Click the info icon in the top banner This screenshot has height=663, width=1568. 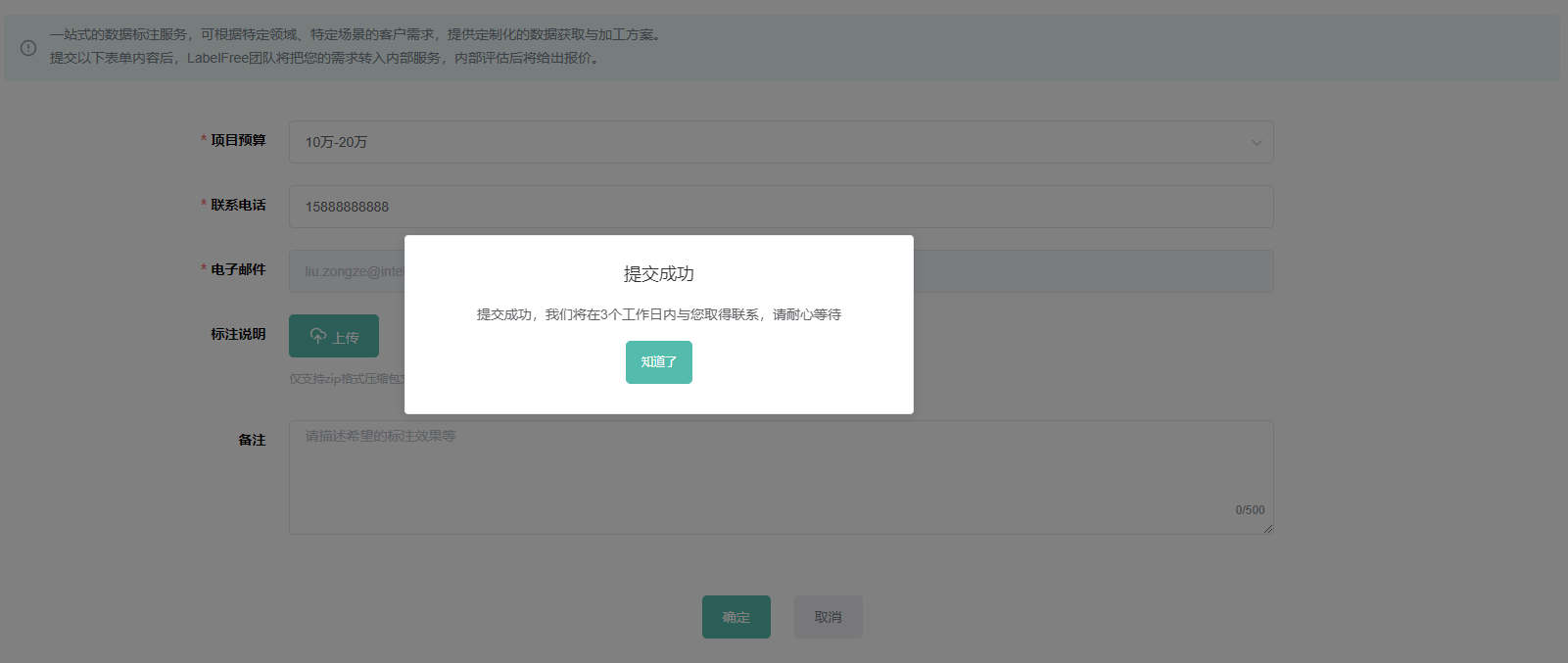click(x=28, y=47)
